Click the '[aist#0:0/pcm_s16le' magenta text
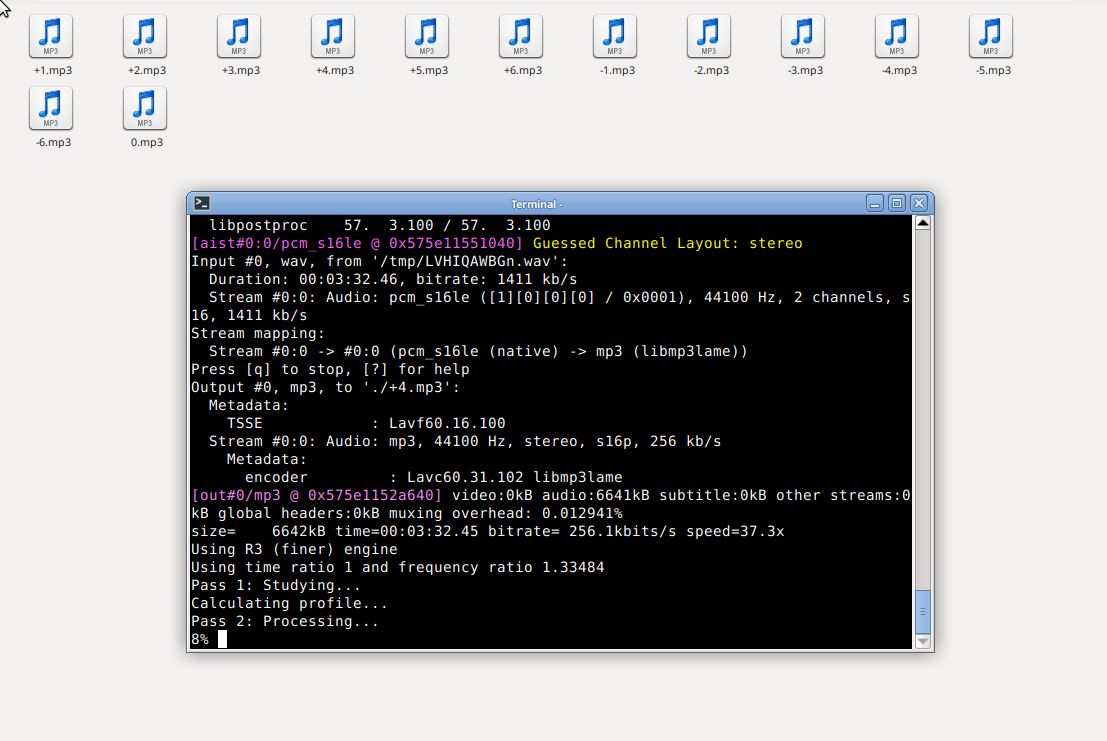The width and height of the screenshot is (1107, 741). (357, 243)
